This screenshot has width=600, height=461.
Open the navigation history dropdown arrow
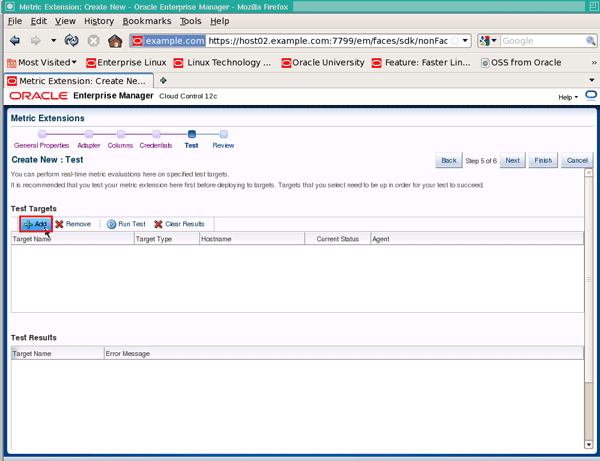(53, 41)
